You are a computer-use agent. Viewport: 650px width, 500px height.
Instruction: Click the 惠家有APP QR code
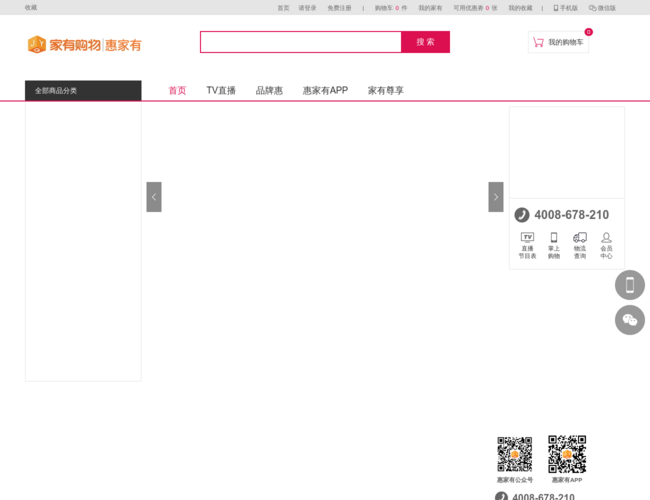tap(567, 454)
